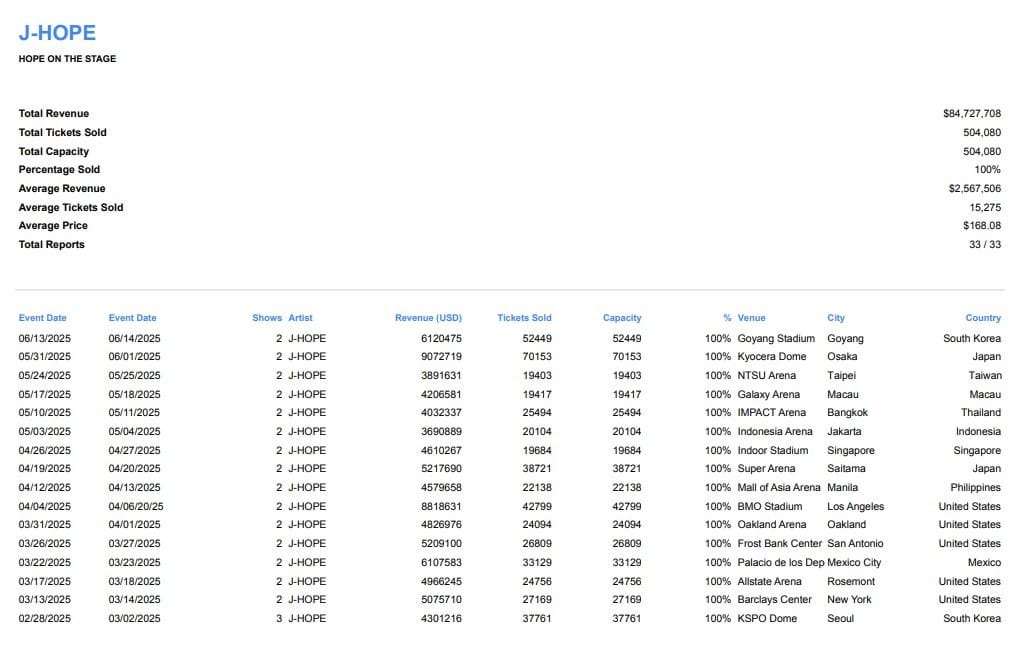This screenshot has height=660, width=1033.
Task: Click the Los Angeles city cell
Action: (856, 507)
